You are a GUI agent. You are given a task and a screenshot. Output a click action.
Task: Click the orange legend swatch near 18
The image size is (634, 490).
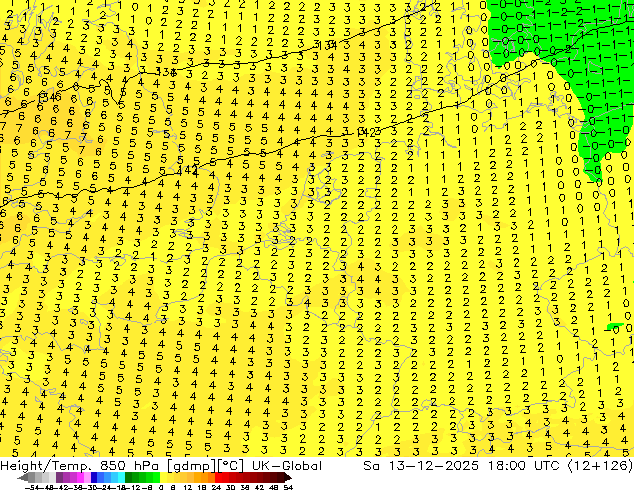(x=205, y=477)
